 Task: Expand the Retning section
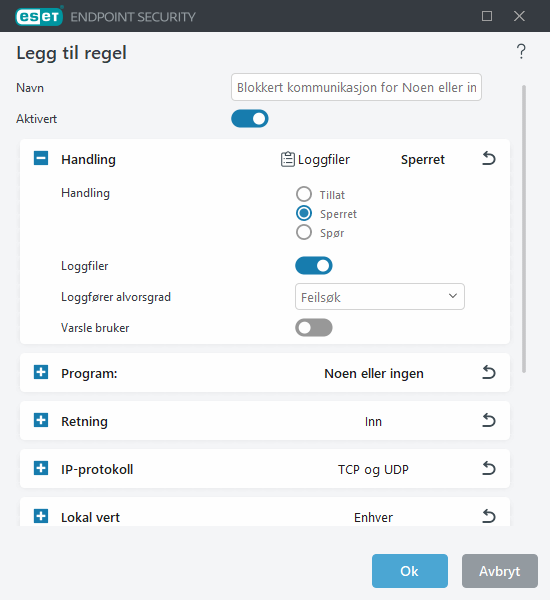coord(41,420)
